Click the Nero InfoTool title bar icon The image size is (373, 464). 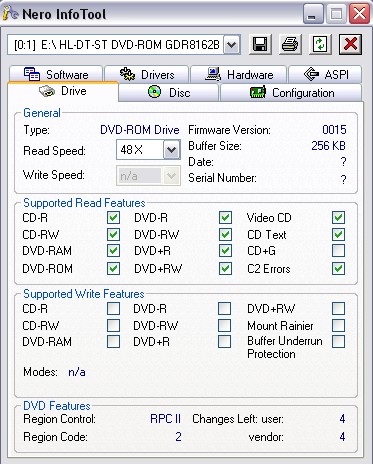(x=10, y=13)
